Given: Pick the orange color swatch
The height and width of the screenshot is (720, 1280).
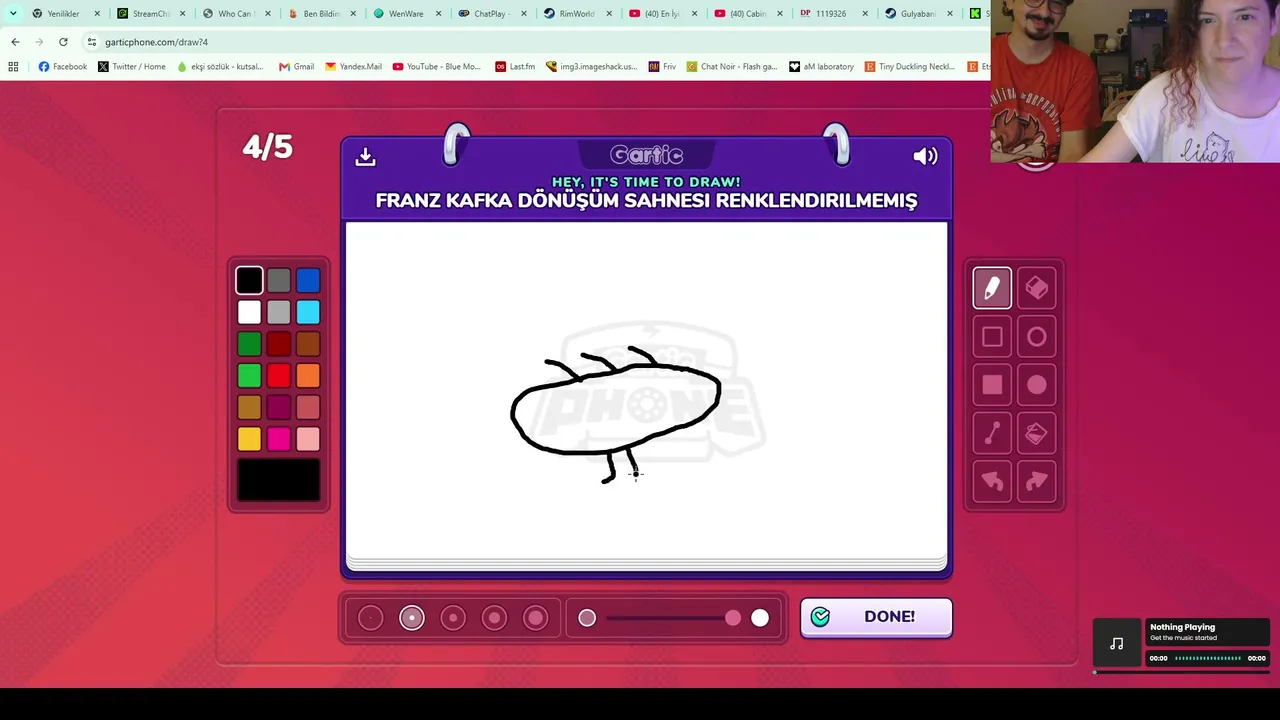Looking at the screenshot, I should pyautogui.click(x=308, y=375).
